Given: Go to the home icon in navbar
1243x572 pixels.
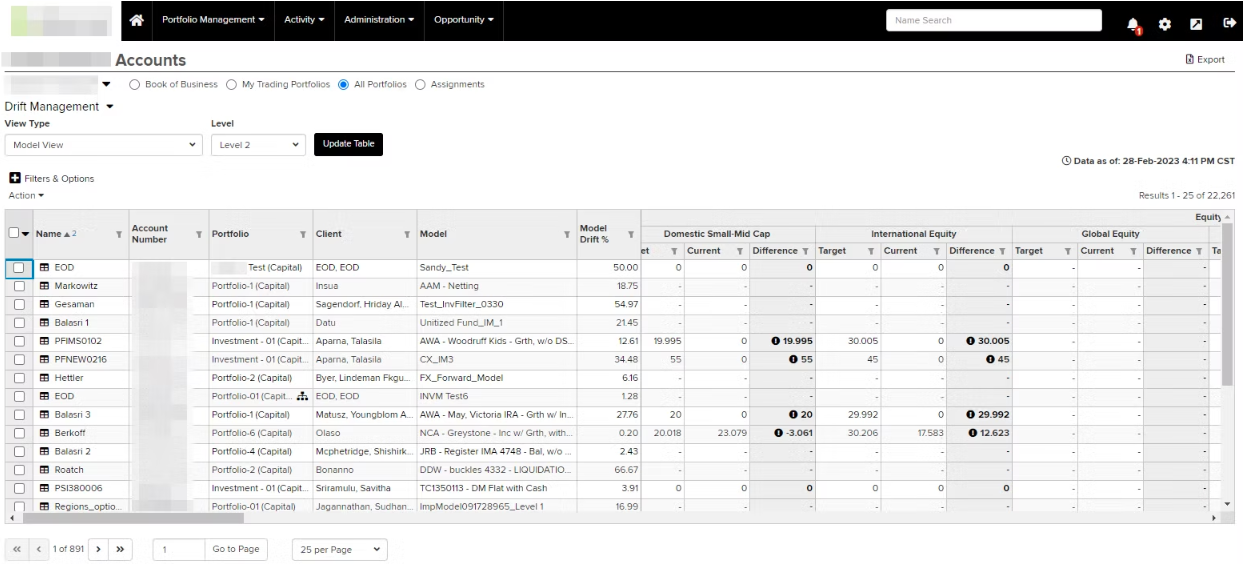Looking at the screenshot, I should point(138,20).
